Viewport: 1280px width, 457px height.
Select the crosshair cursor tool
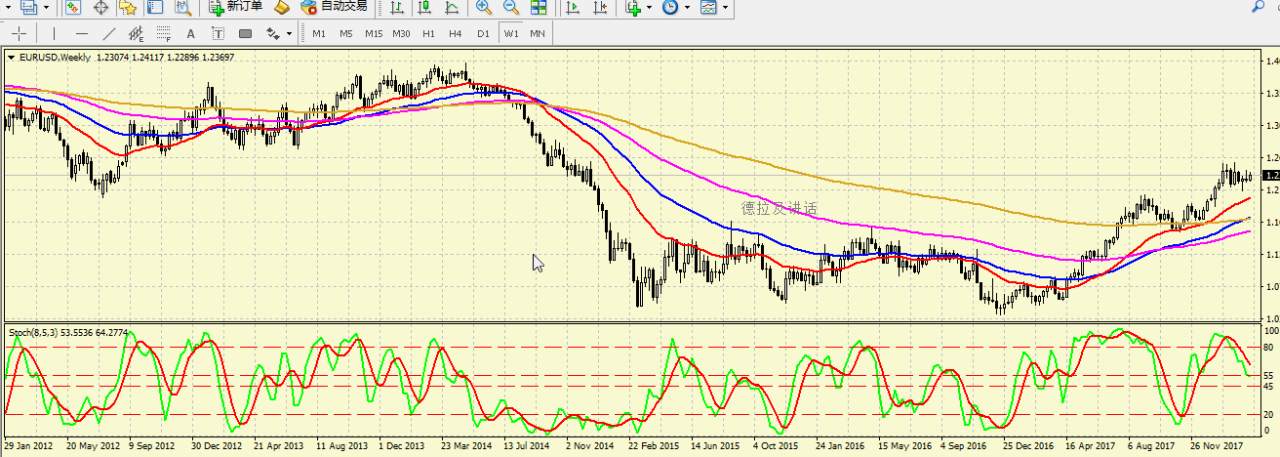(19, 33)
